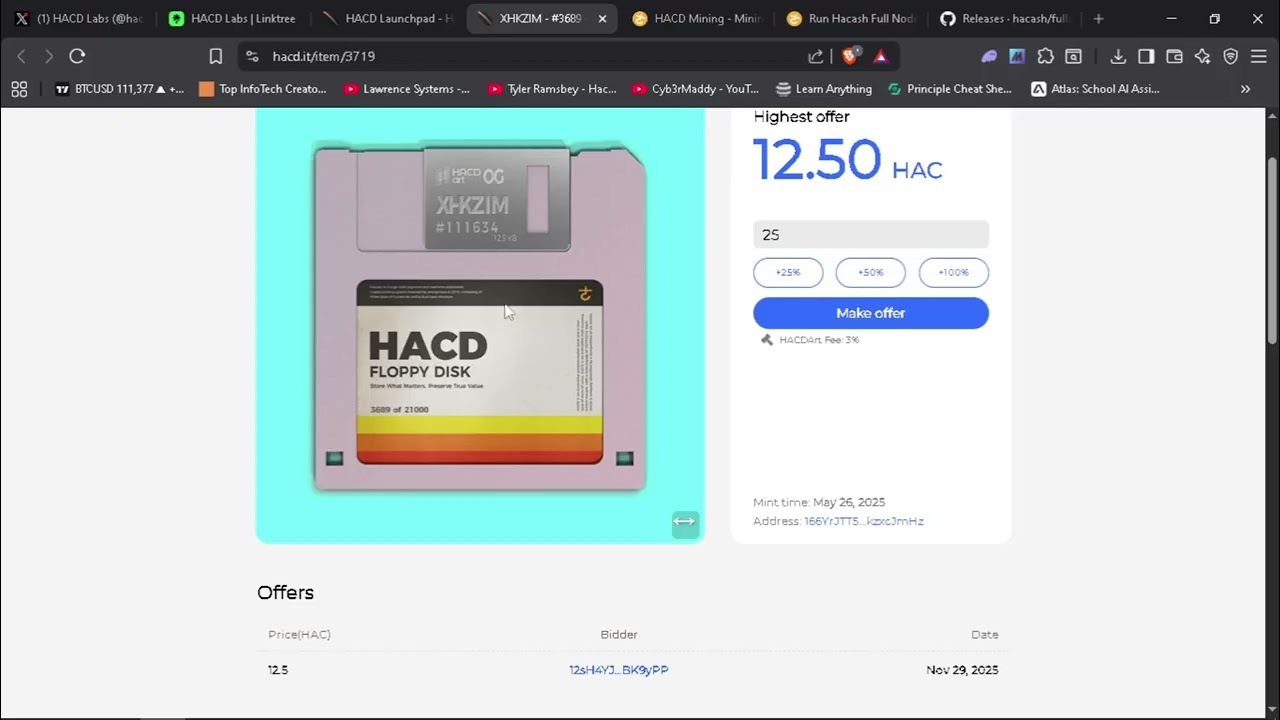Open bidder address 12sH4YJ...BK9yPP link
This screenshot has width=1280, height=720.
[x=618, y=670]
